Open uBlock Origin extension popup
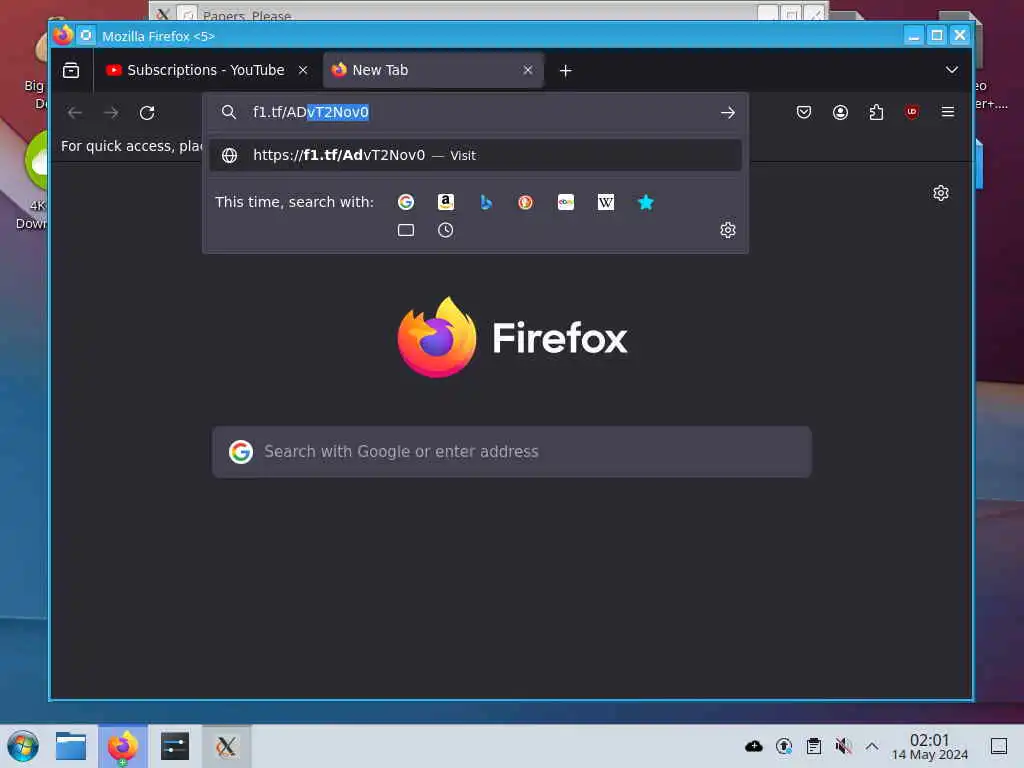 coord(912,112)
